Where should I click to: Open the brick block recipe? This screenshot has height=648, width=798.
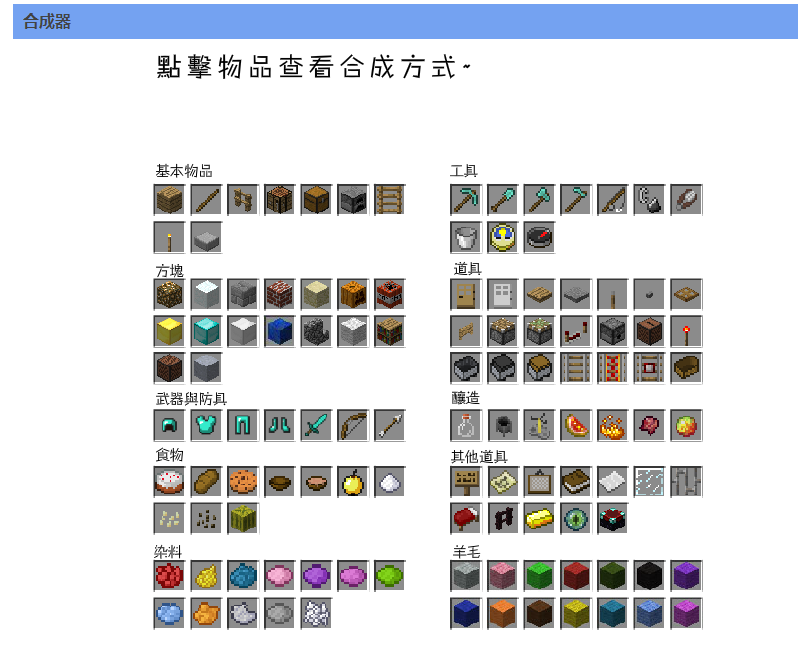pos(279,294)
